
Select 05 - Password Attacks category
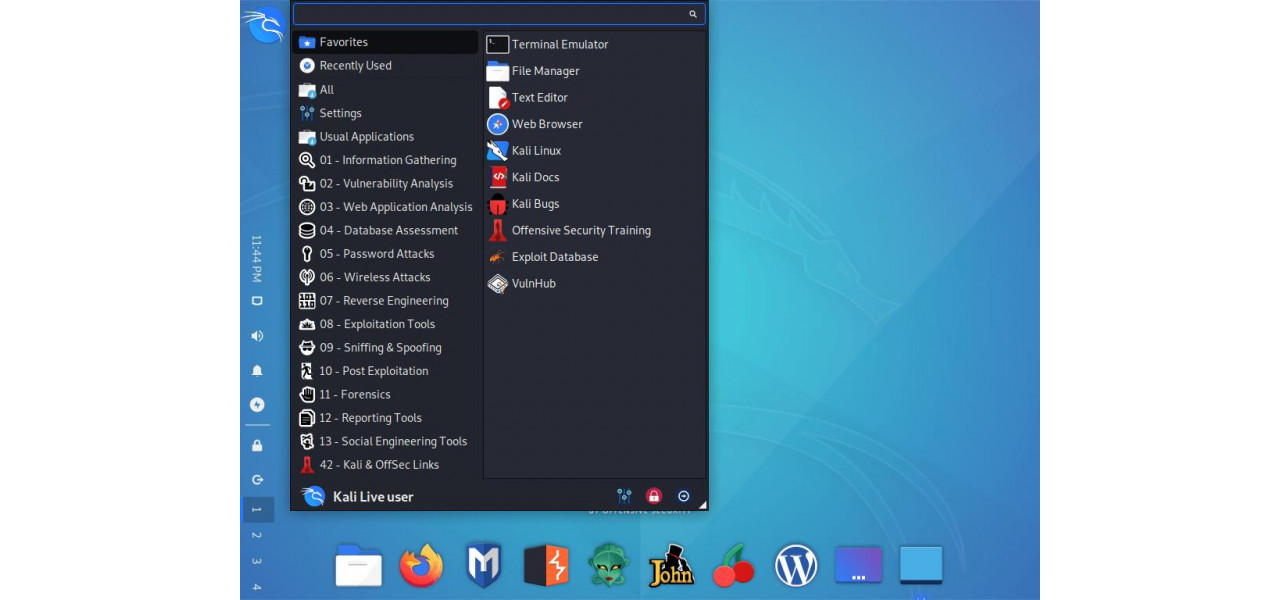[385, 254]
